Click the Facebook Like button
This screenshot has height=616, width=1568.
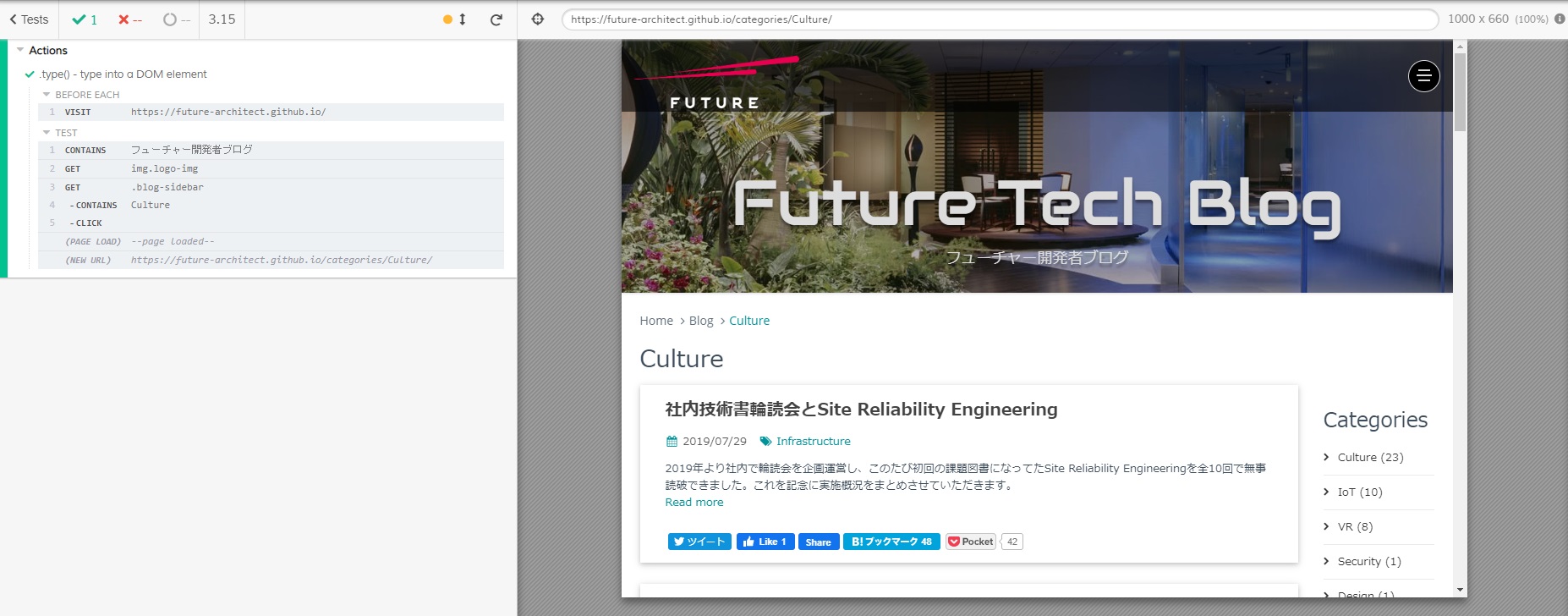pyautogui.click(x=765, y=542)
